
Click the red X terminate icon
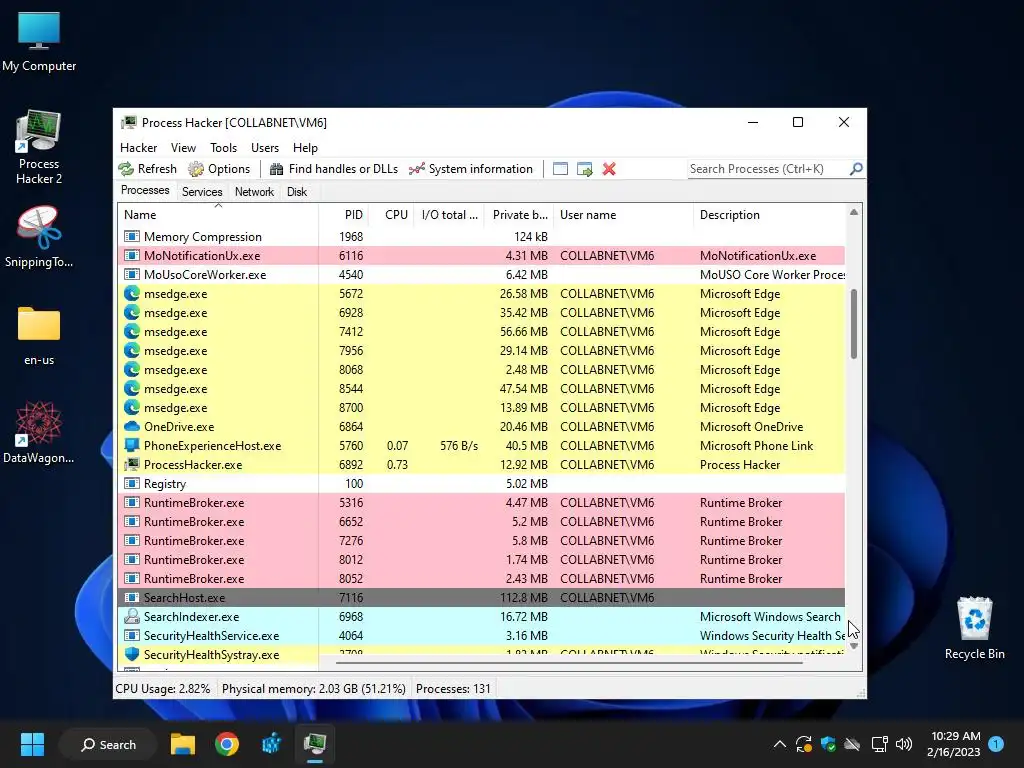[609, 169]
